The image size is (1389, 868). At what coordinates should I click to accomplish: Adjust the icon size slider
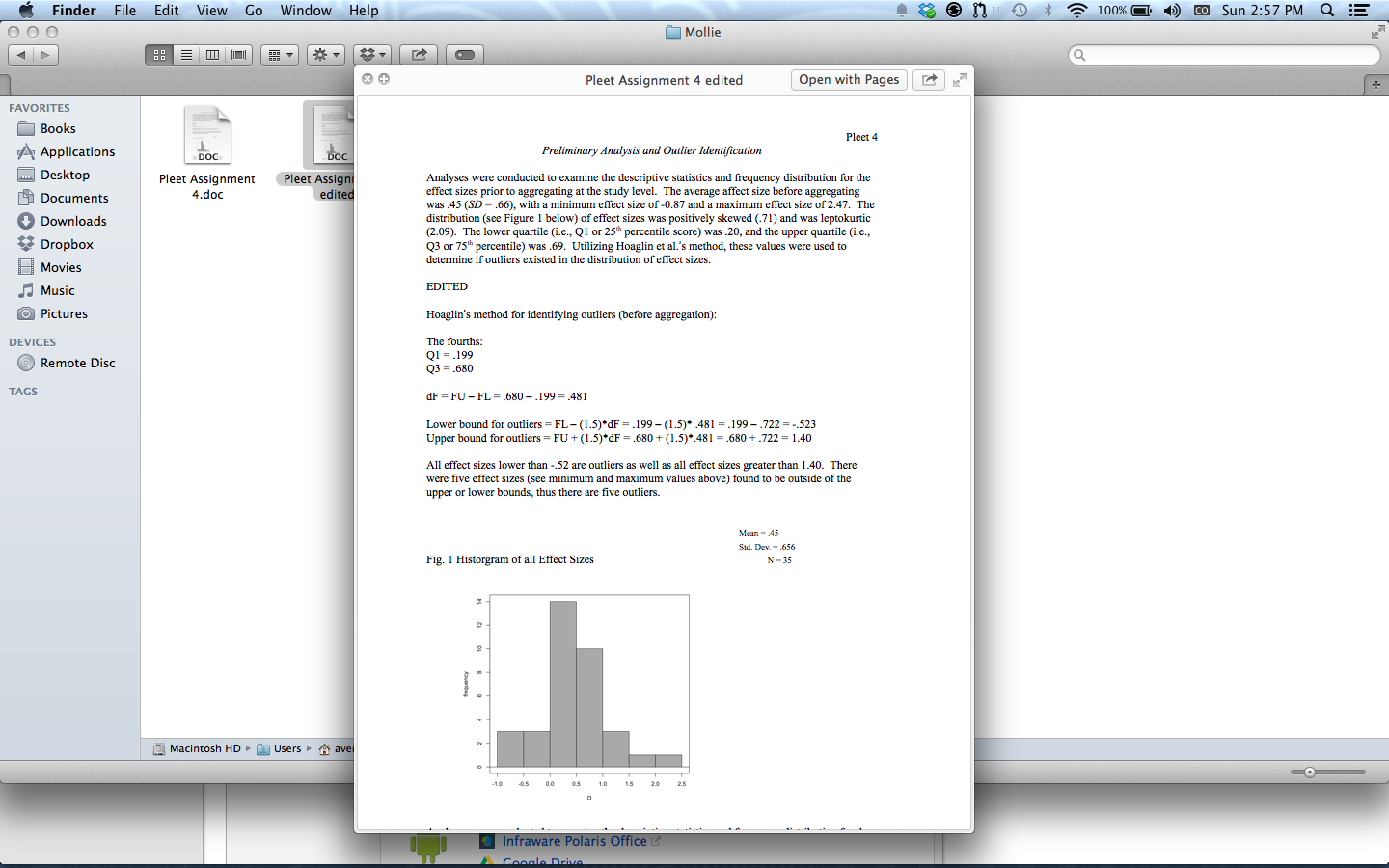pyautogui.click(x=1309, y=772)
